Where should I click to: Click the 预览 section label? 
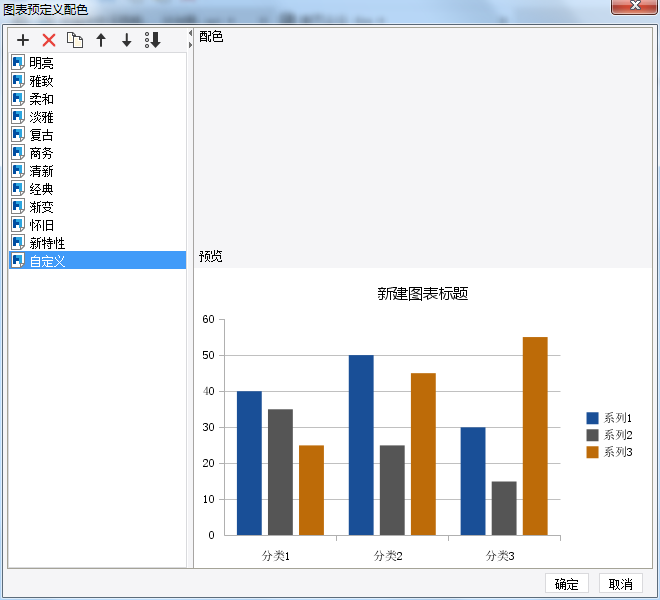[210, 256]
